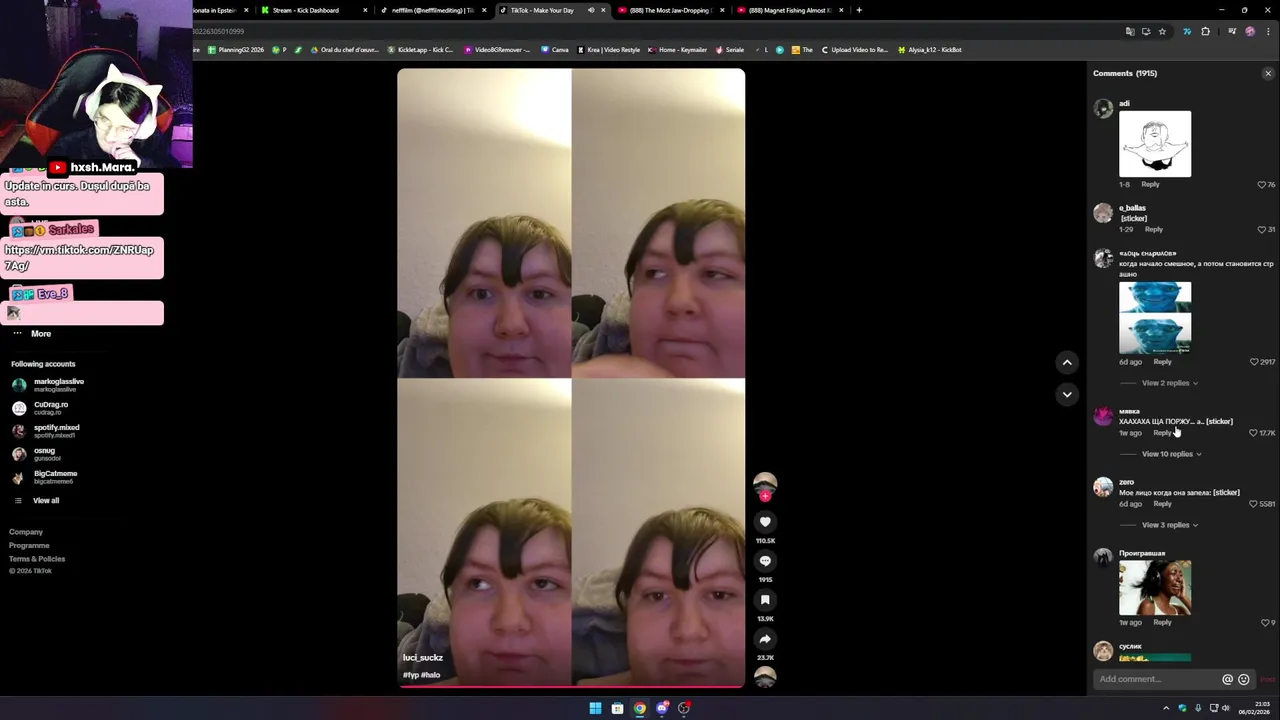Open adi's comment image sticker

point(1155,144)
